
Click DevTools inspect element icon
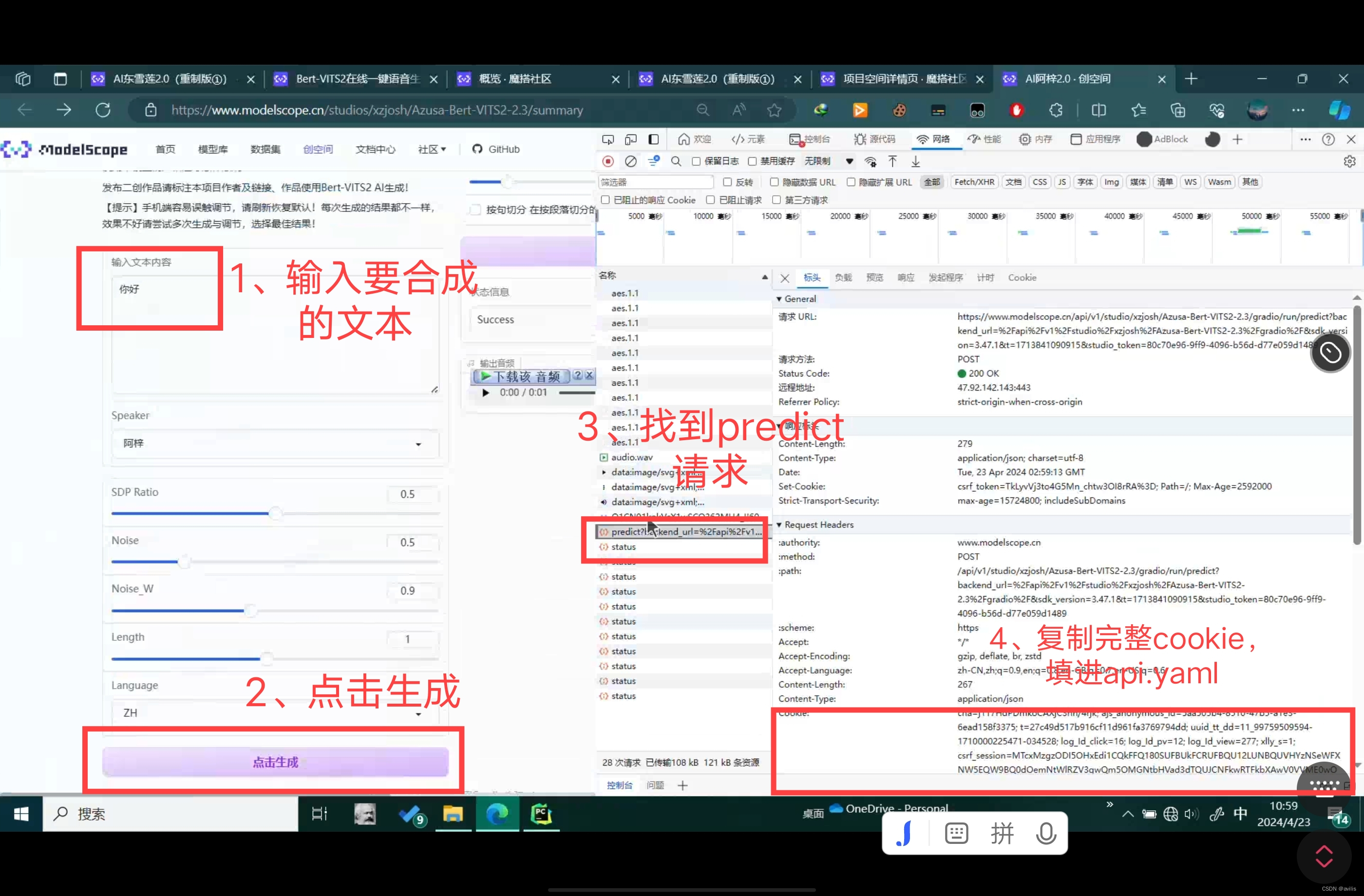pos(607,139)
